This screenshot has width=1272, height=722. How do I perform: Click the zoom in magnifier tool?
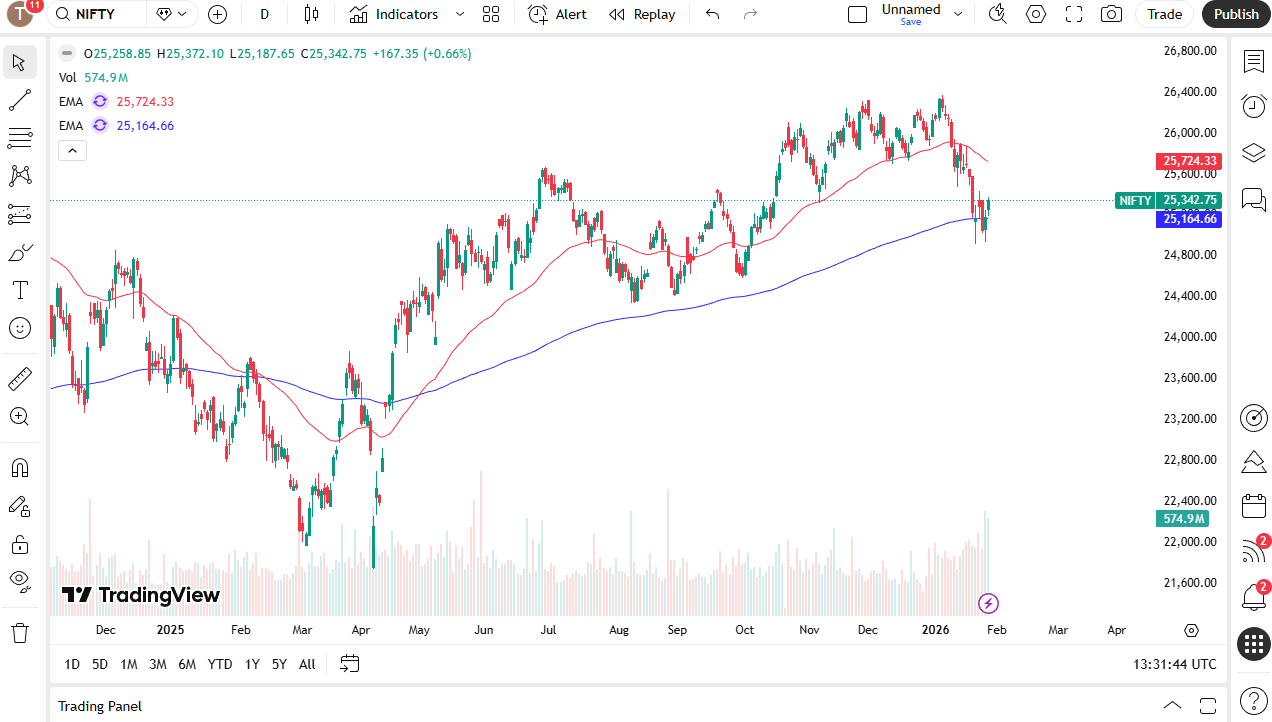coord(19,417)
